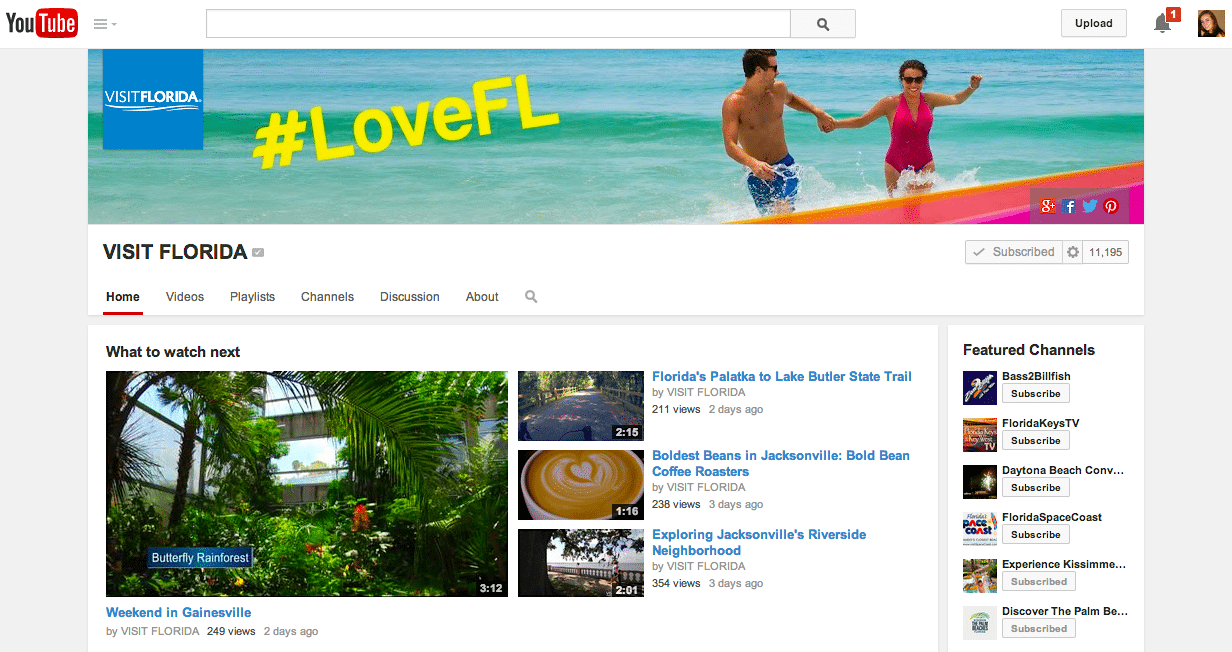Open the notifications bell
The width and height of the screenshot is (1232, 652).
pyautogui.click(x=1164, y=22)
